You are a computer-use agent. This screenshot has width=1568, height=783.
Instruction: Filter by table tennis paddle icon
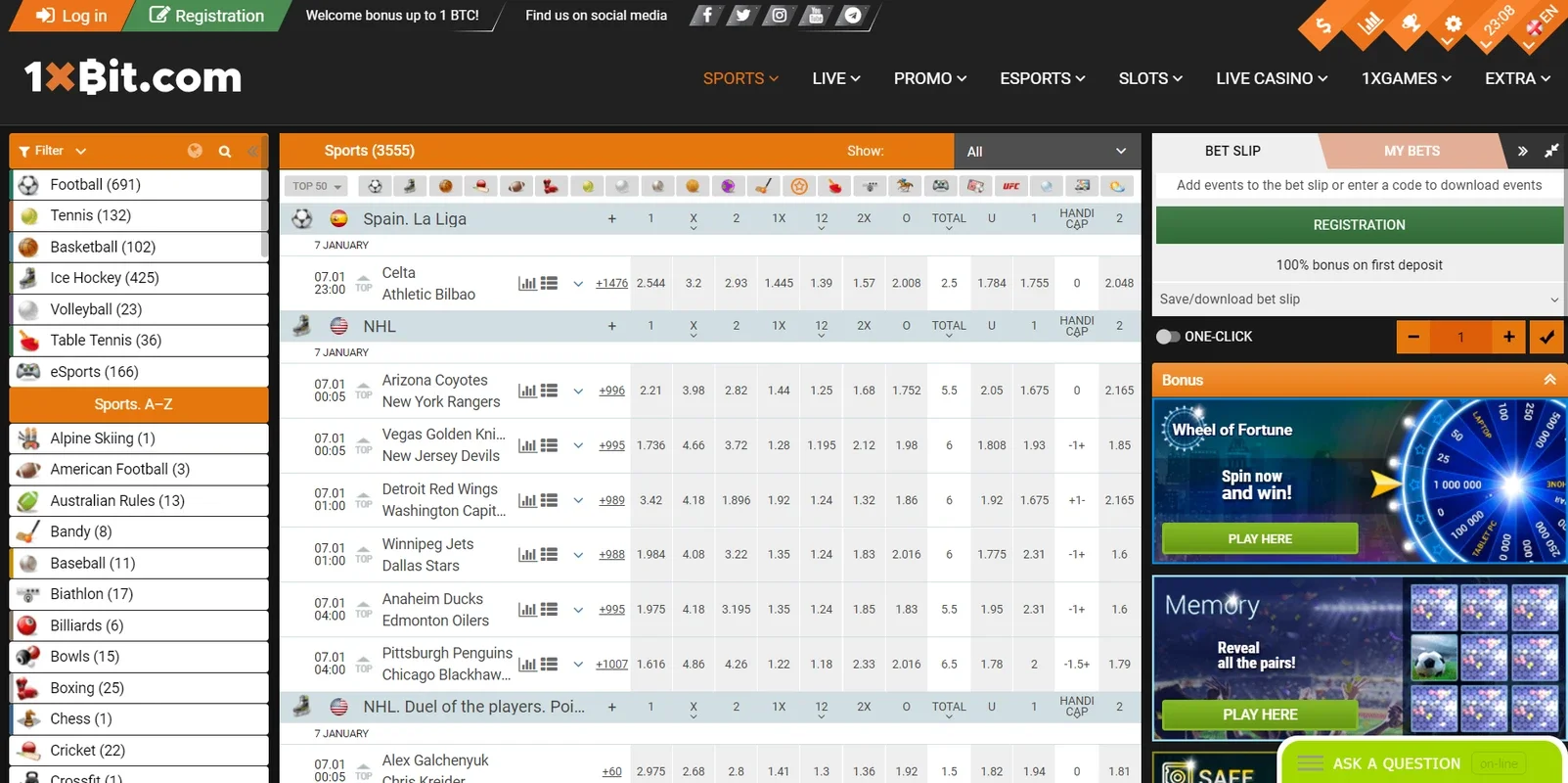pos(834,186)
